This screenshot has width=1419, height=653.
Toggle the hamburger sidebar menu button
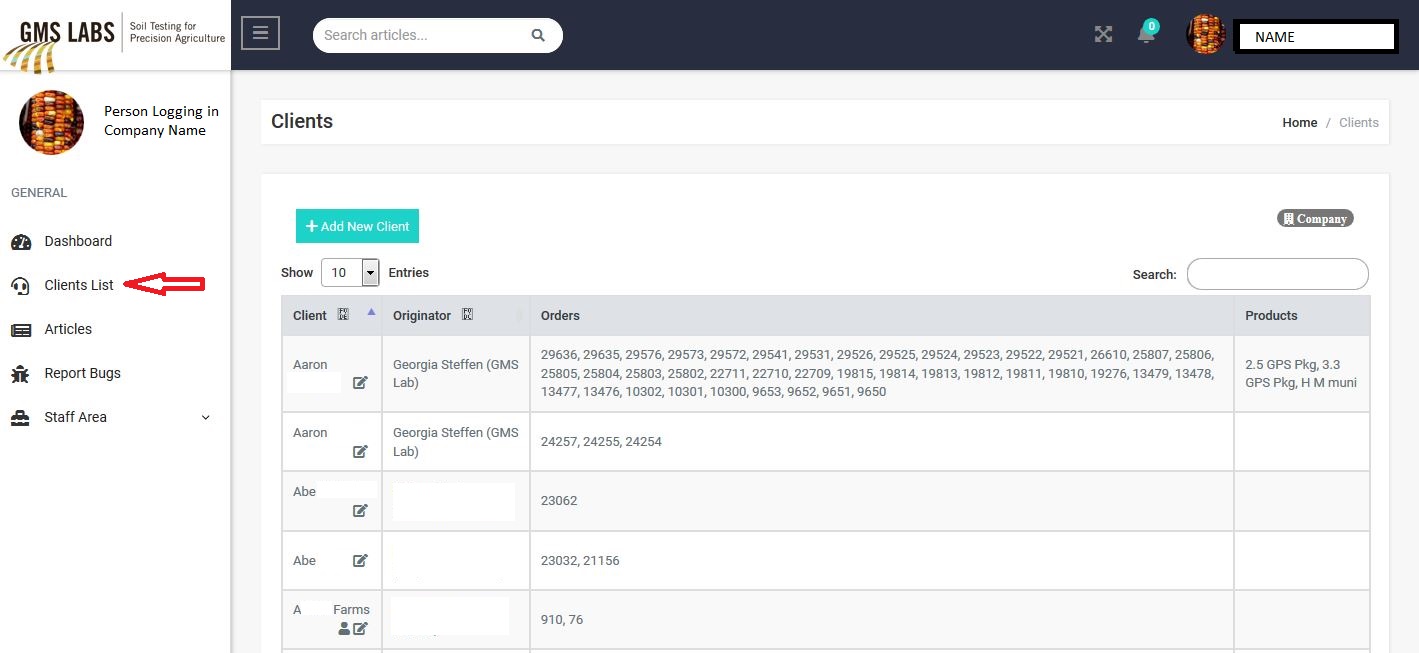[x=260, y=33]
